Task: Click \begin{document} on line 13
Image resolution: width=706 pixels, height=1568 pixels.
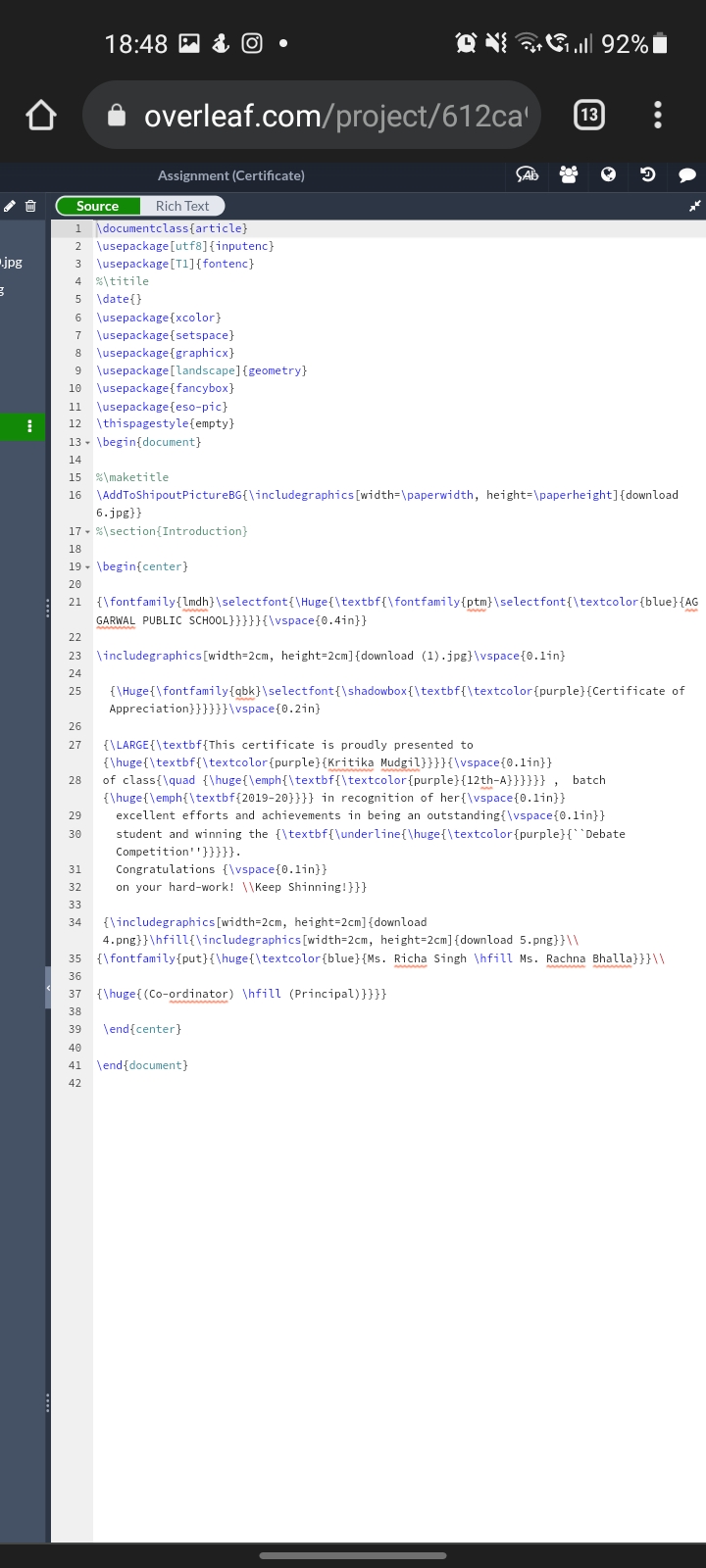Action: [149, 442]
